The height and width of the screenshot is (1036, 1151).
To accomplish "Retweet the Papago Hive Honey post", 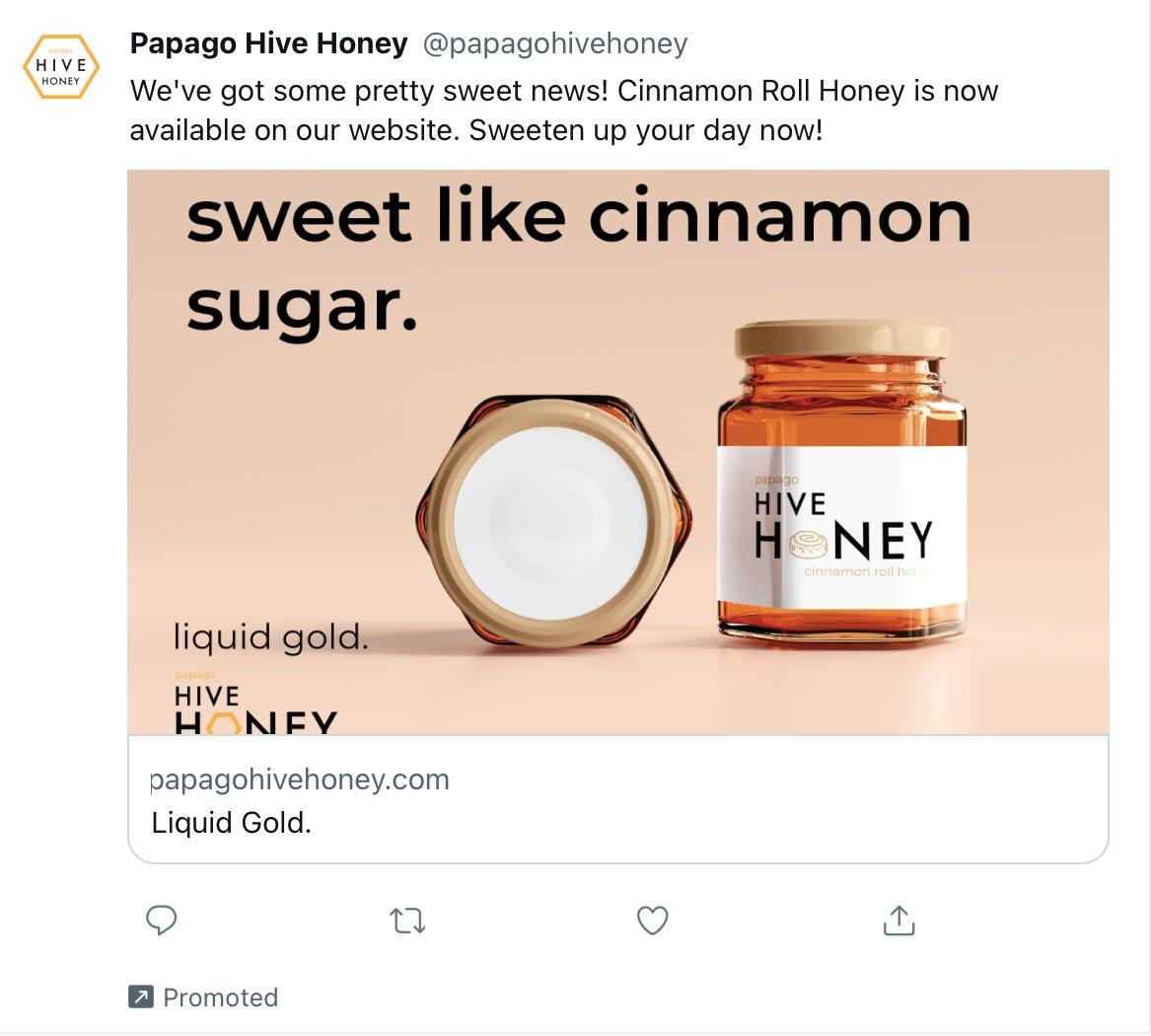I will pos(407,921).
